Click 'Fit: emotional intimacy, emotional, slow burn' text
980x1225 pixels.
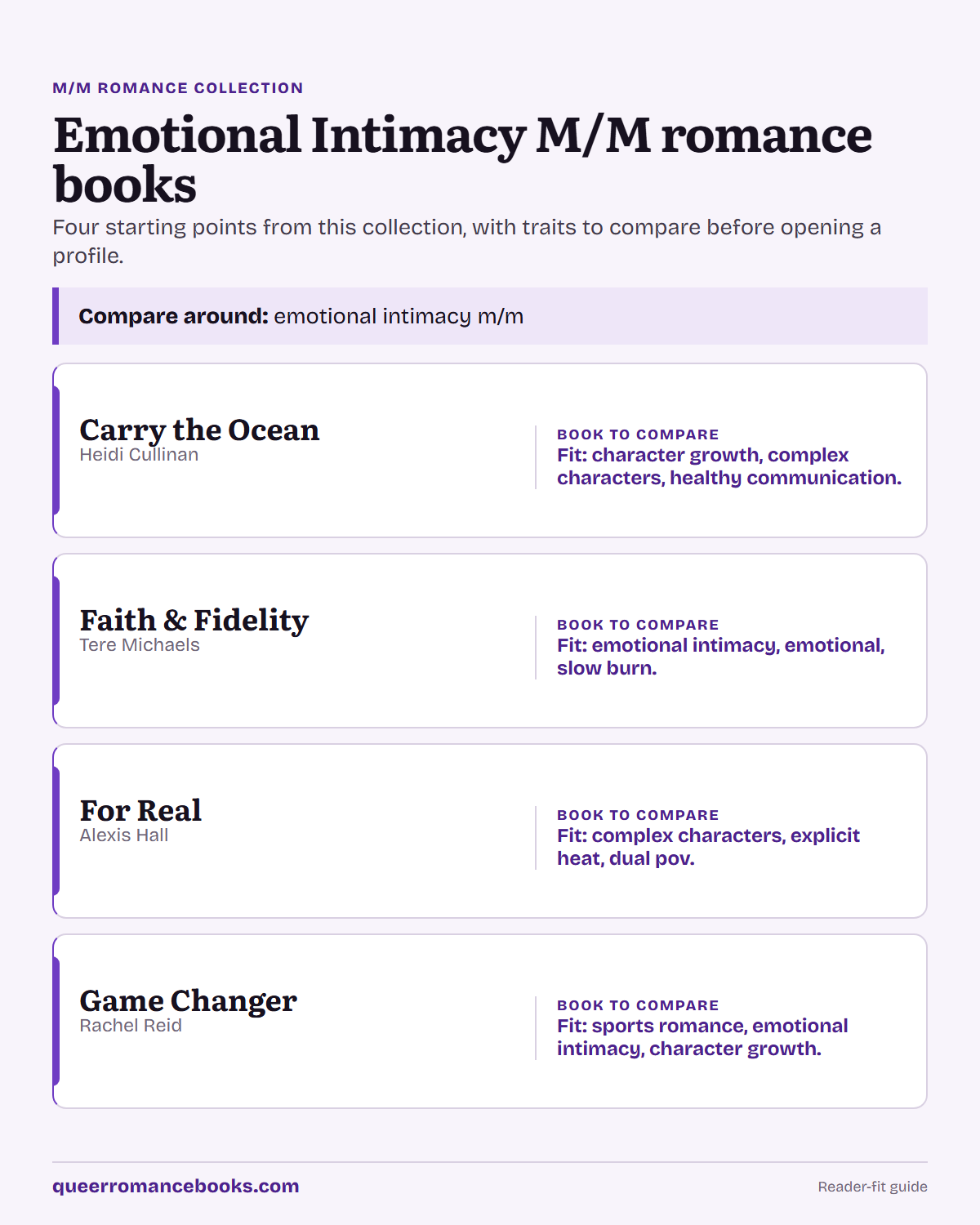[721, 657]
